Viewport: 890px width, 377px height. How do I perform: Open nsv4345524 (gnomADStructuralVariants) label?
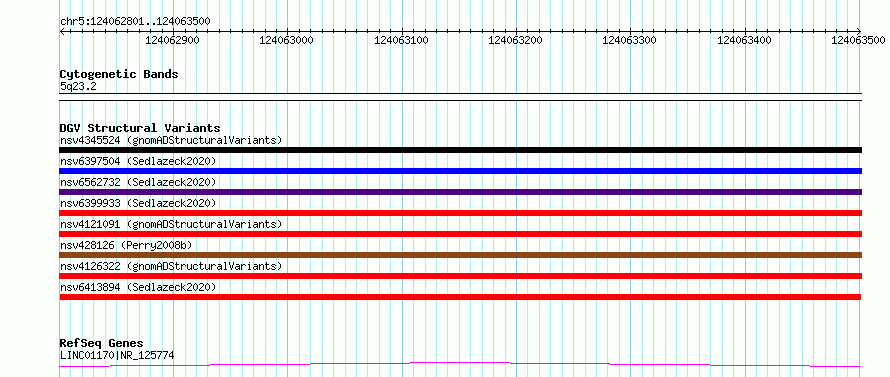click(x=171, y=140)
